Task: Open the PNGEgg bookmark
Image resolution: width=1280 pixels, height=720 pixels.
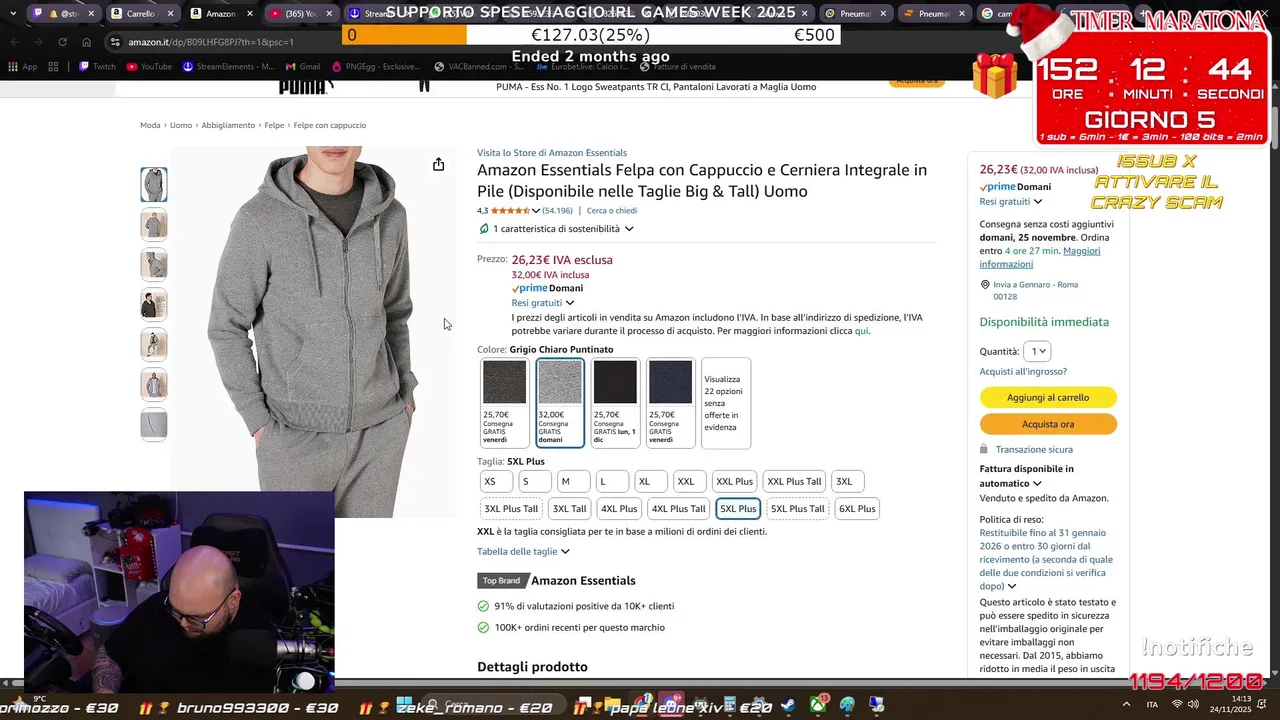Action: 375,67
